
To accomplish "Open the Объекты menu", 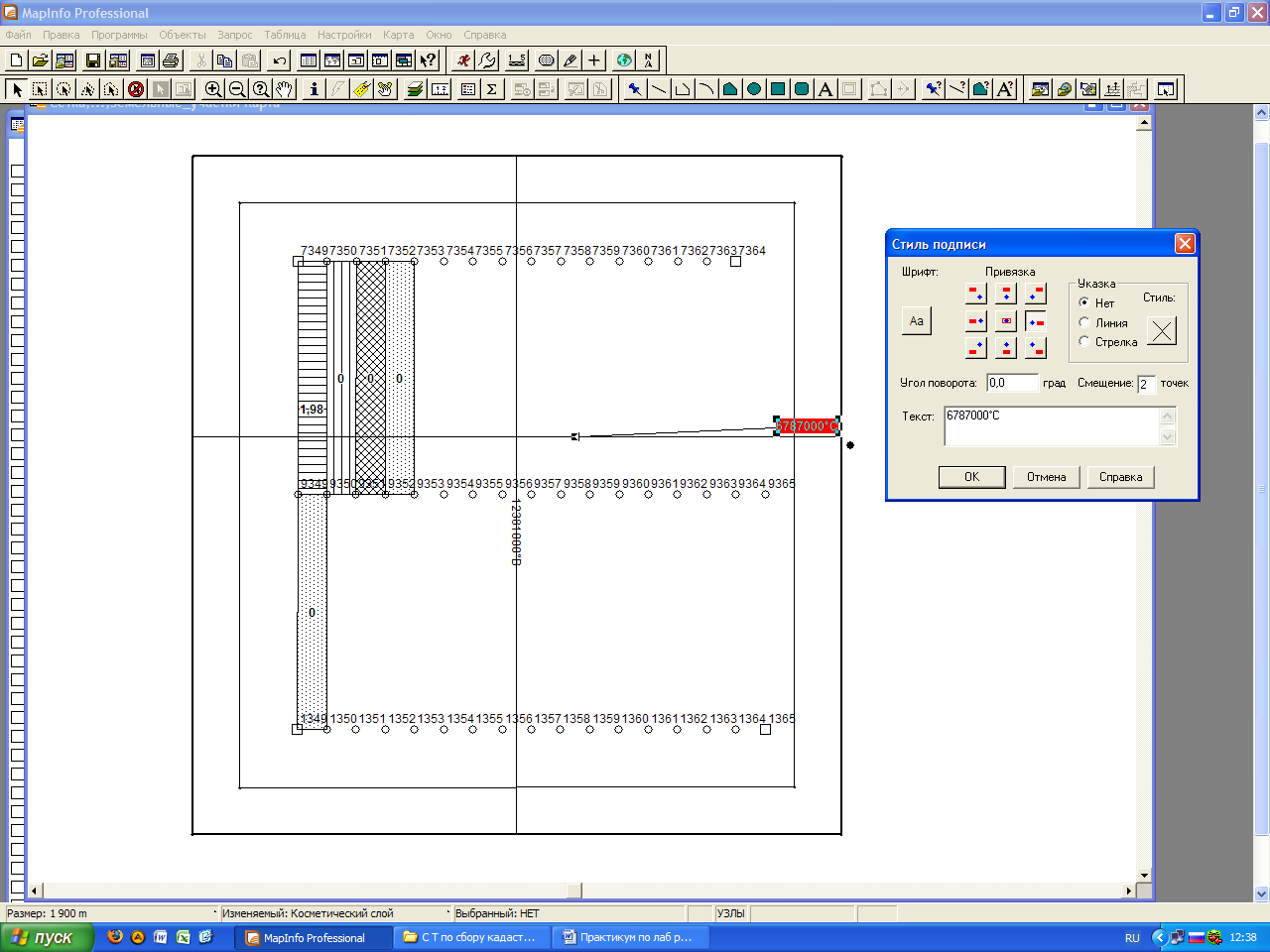I will [183, 35].
